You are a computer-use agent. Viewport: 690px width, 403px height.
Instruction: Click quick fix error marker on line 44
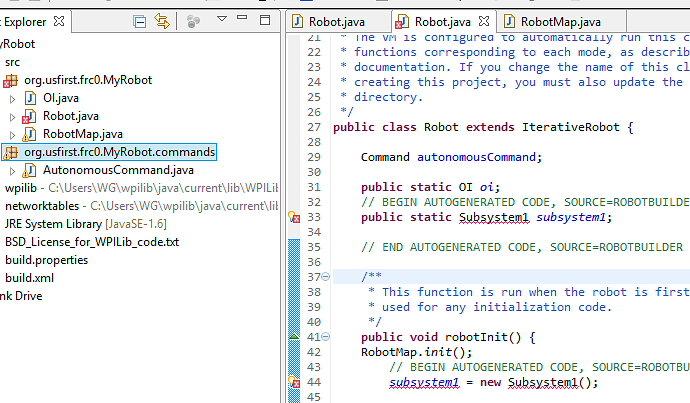294,382
